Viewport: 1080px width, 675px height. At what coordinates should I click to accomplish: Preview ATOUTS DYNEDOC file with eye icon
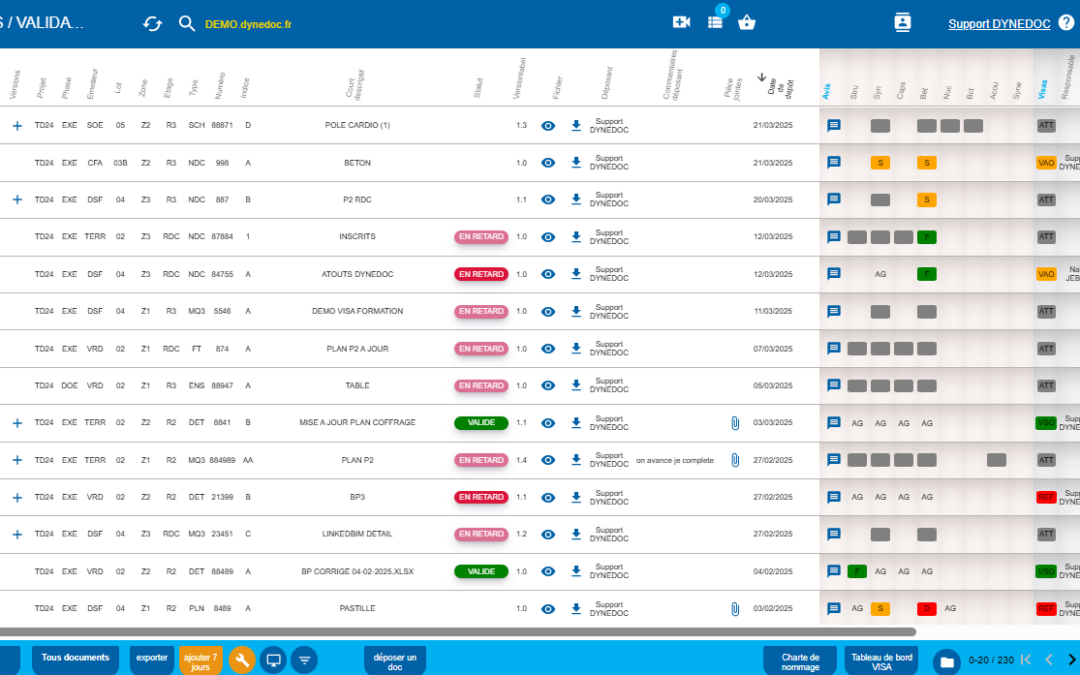pos(548,274)
